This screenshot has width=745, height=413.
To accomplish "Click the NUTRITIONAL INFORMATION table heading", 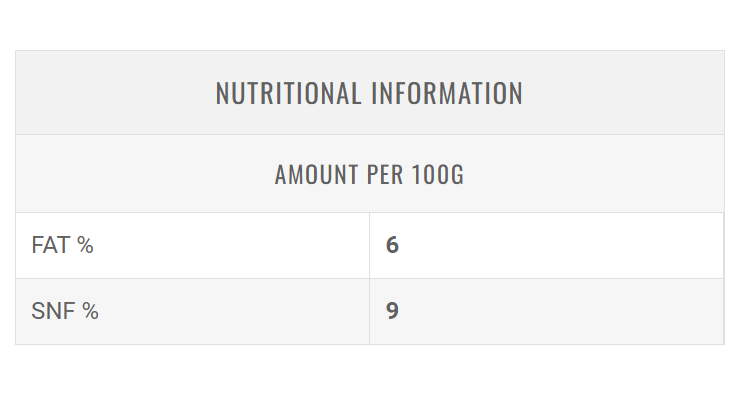I will [369, 93].
